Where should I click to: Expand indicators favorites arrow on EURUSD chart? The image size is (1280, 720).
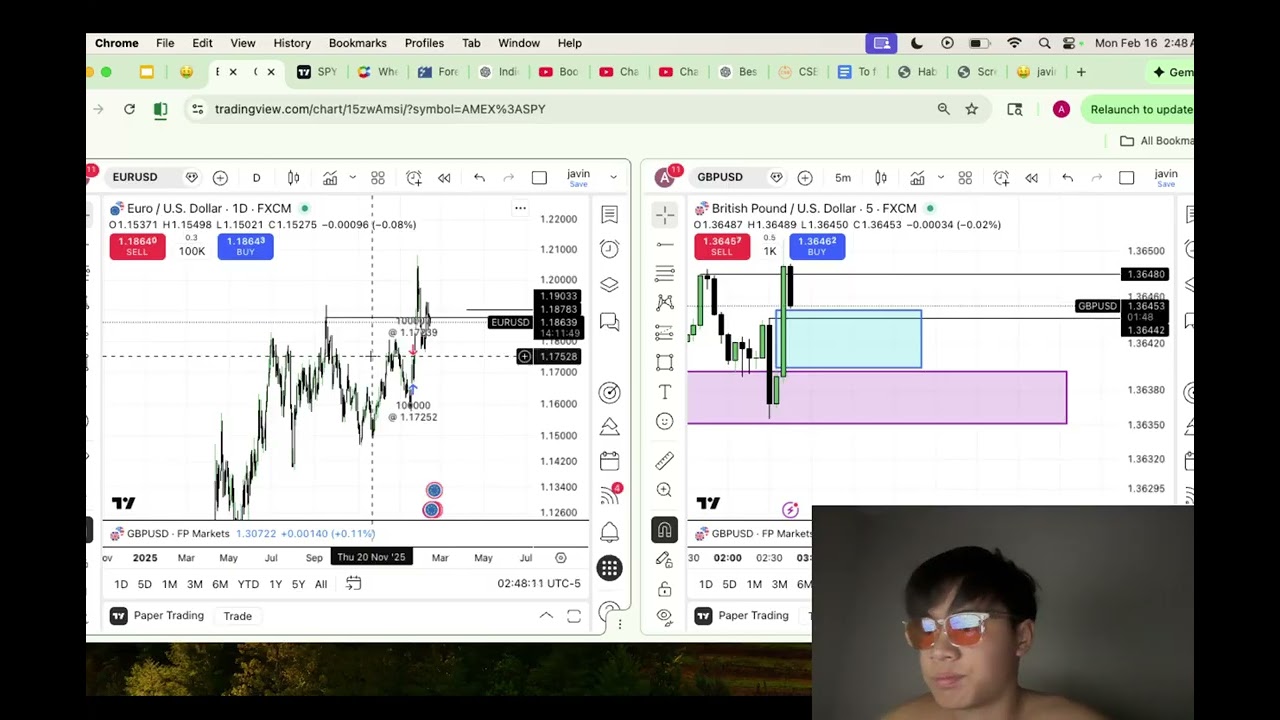pyautogui.click(x=352, y=178)
